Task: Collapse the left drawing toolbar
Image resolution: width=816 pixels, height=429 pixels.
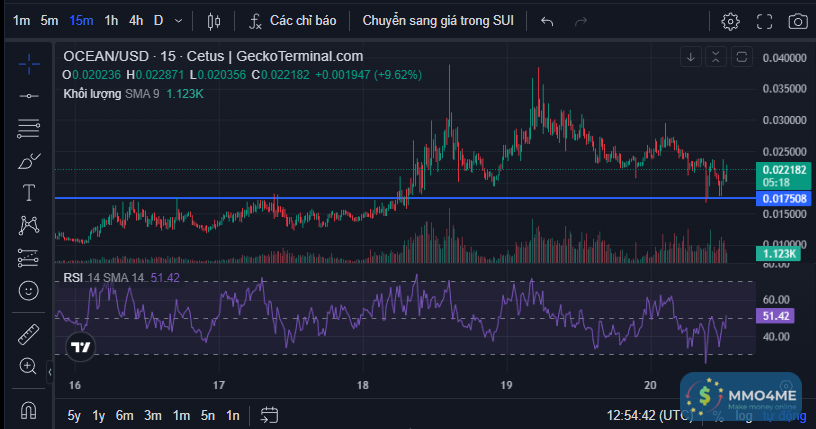Action: click(50, 372)
